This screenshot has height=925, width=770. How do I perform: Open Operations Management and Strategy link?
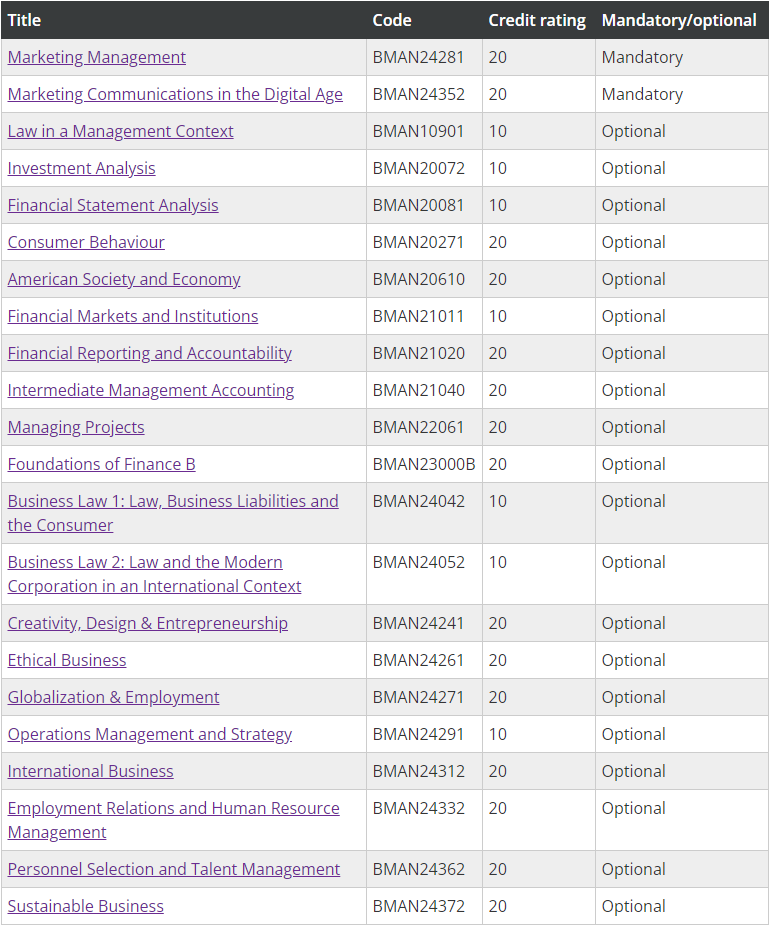(150, 734)
